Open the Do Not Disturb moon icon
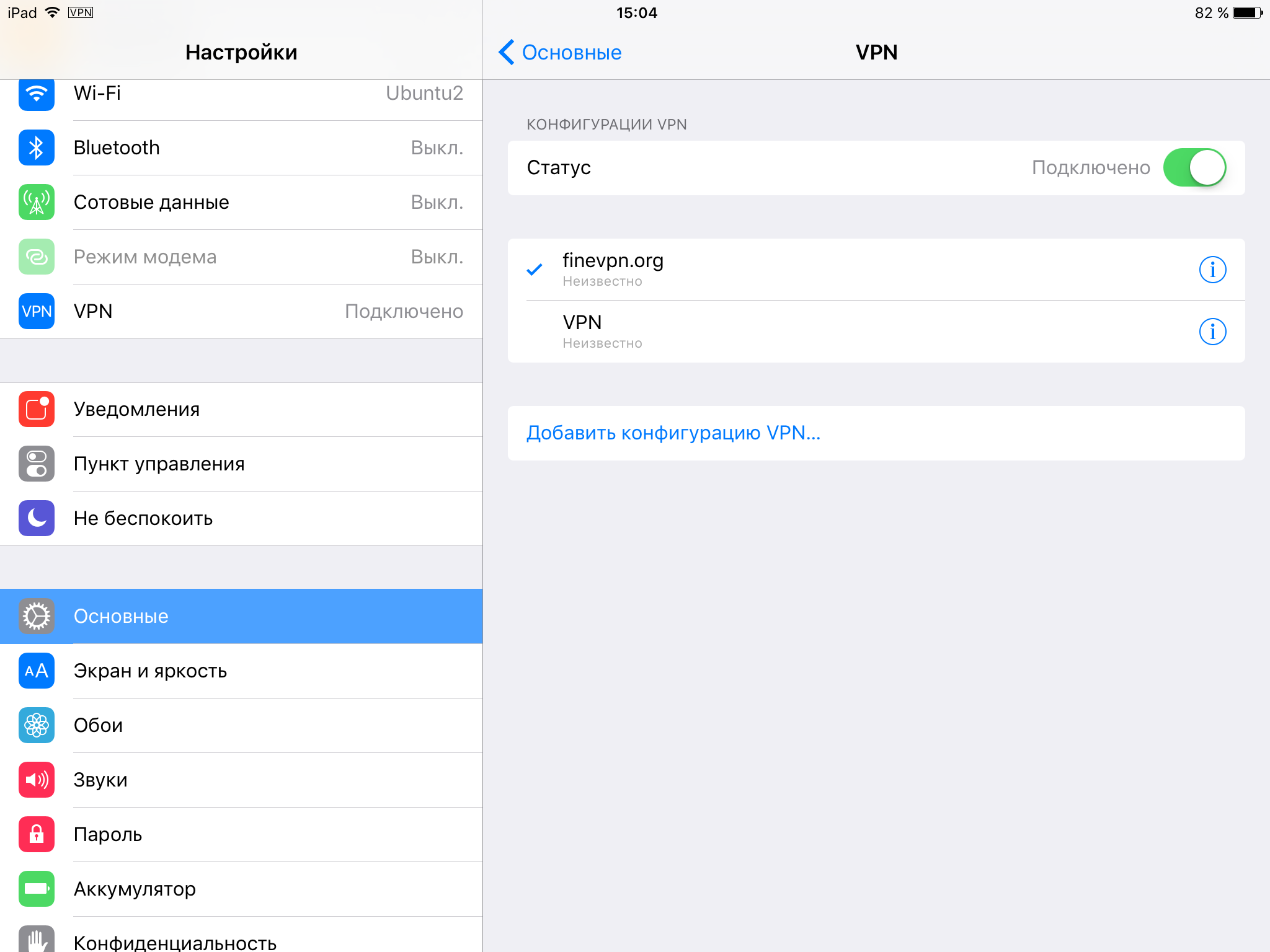The height and width of the screenshot is (952, 1270). coord(37,518)
